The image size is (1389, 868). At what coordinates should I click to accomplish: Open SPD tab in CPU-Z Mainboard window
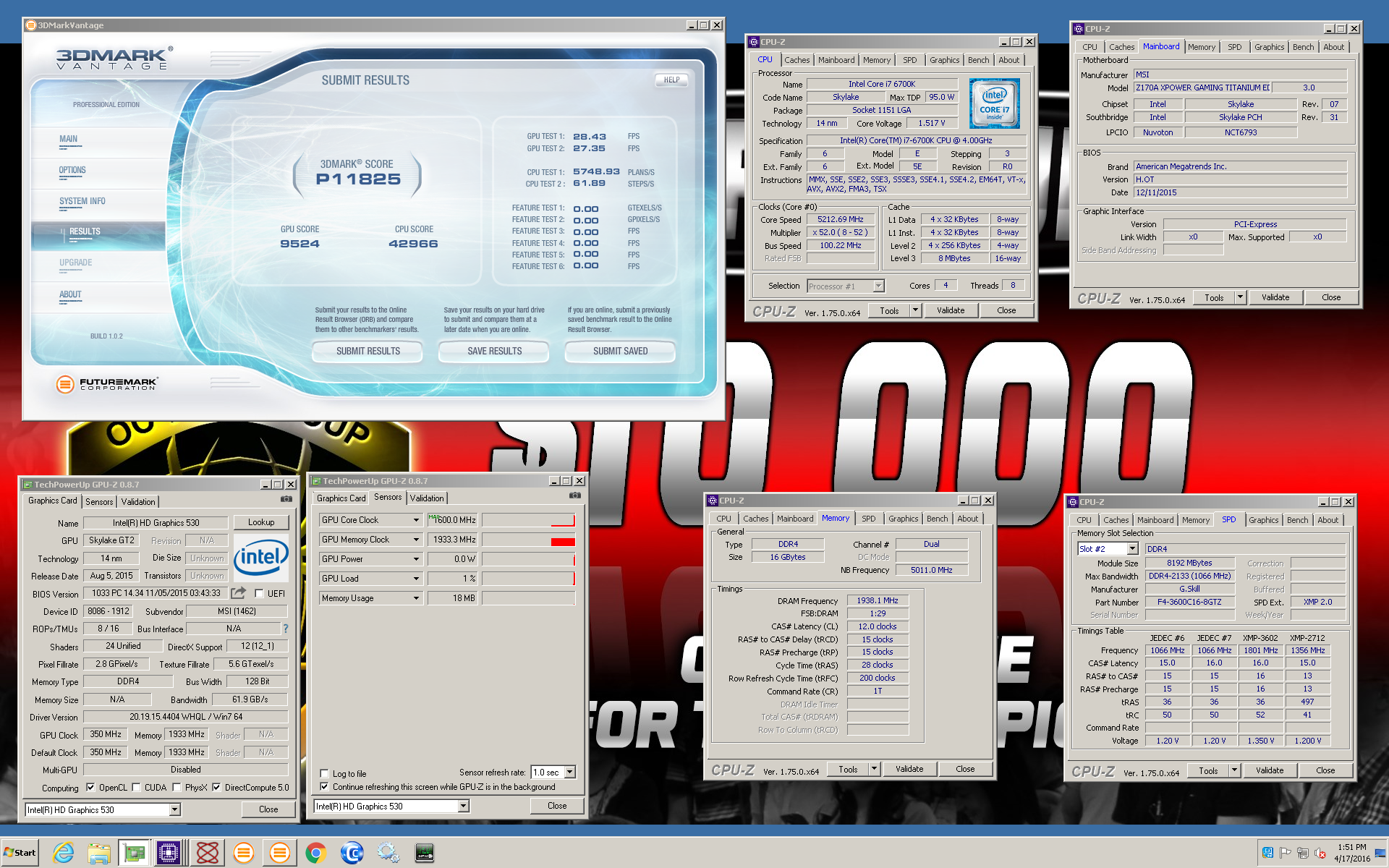pos(1234,47)
